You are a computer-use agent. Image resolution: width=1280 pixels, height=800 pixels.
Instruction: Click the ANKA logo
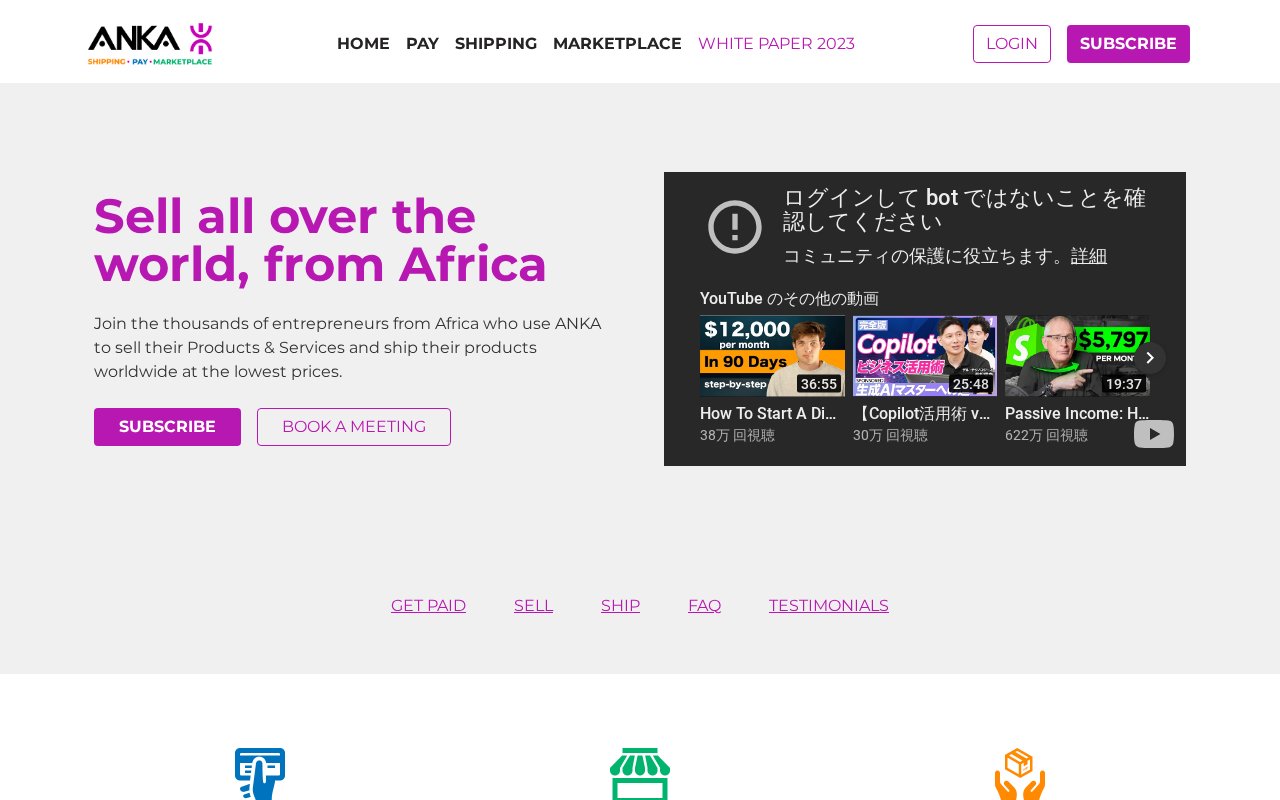[150, 44]
